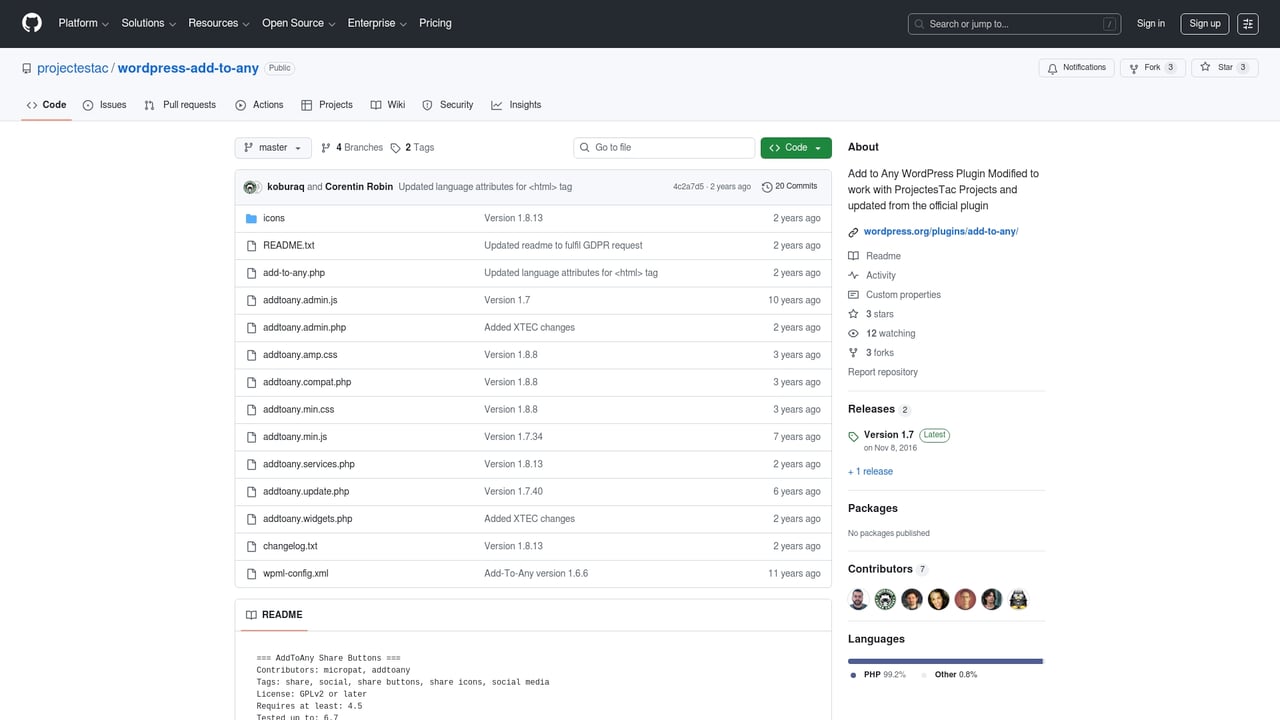Expand the Platform menu
Image resolution: width=1280 pixels, height=720 pixels.
point(82,23)
